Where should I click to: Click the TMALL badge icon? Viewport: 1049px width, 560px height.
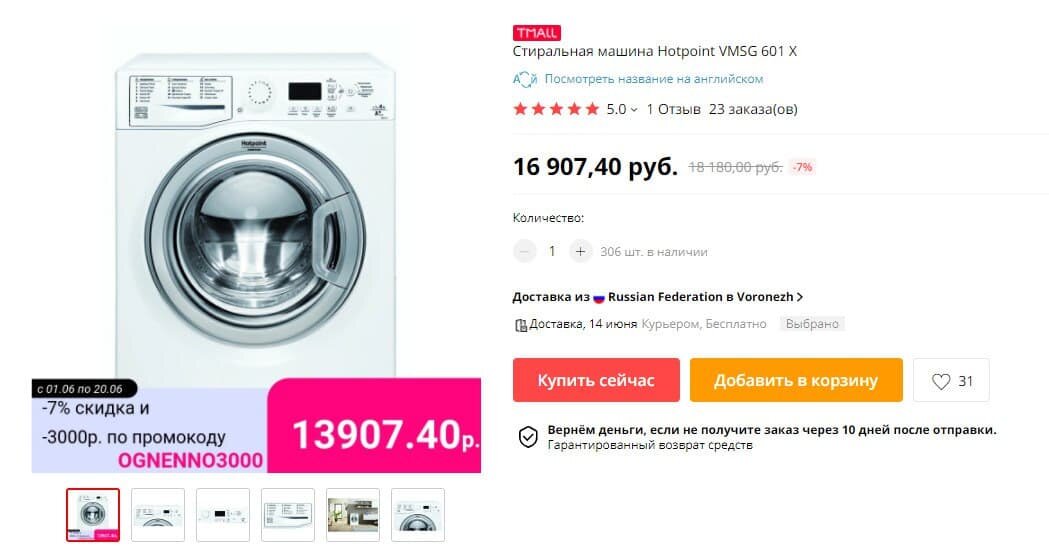[x=537, y=32]
